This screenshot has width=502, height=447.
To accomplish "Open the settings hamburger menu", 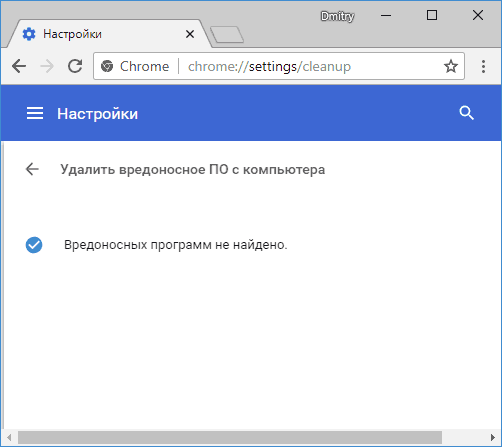I will [x=35, y=113].
